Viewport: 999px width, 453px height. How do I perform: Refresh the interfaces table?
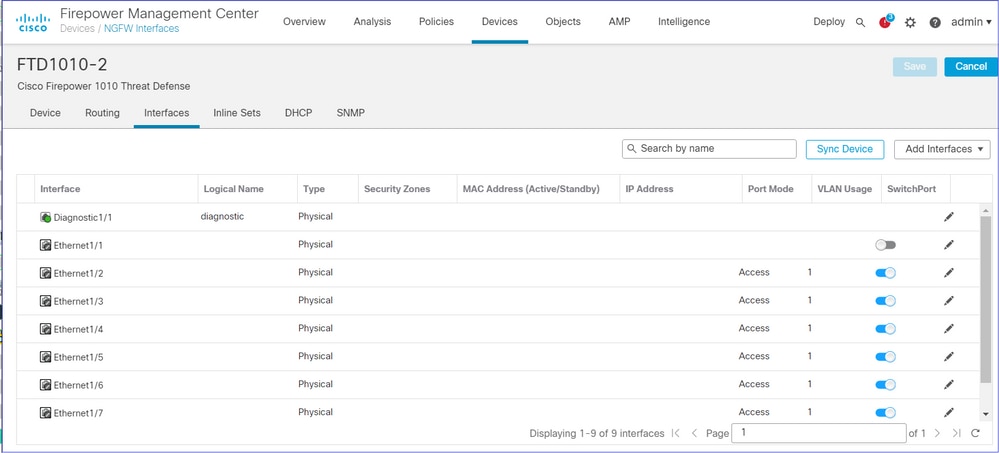coord(975,433)
